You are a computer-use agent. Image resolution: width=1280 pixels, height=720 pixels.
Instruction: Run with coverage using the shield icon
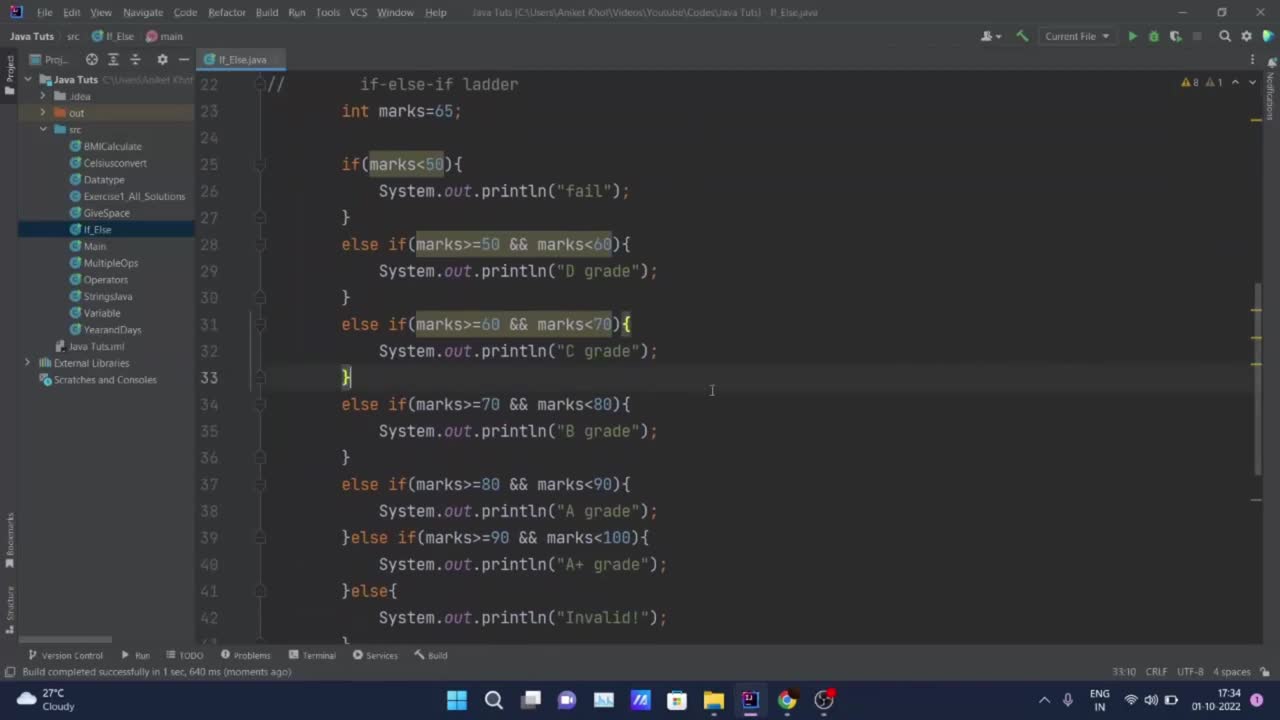click(x=1175, y=36)
